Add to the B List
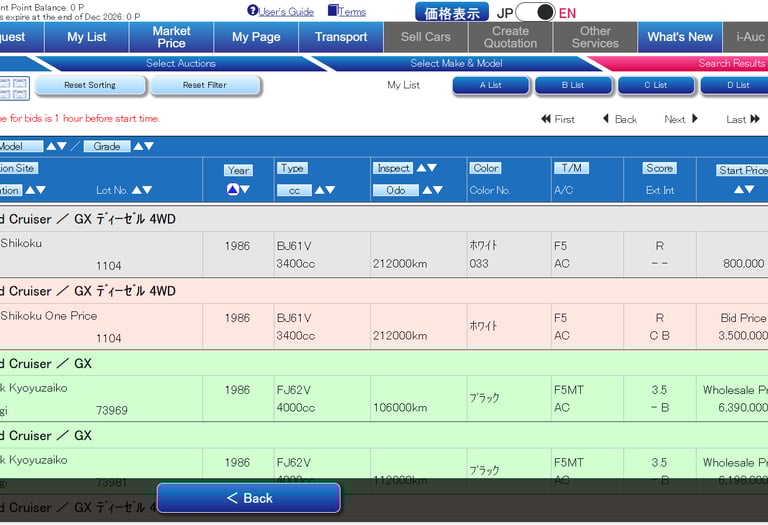 tap(573, 85)
